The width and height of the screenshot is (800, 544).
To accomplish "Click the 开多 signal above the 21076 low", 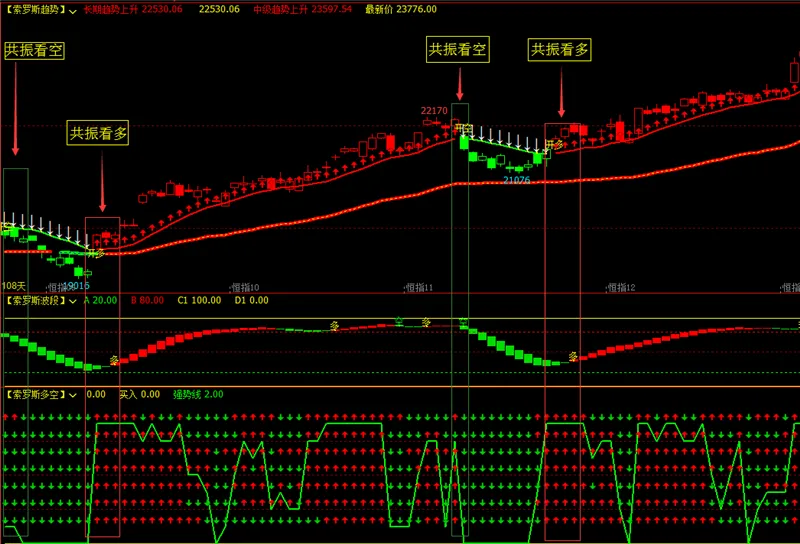I will (554, 144).
